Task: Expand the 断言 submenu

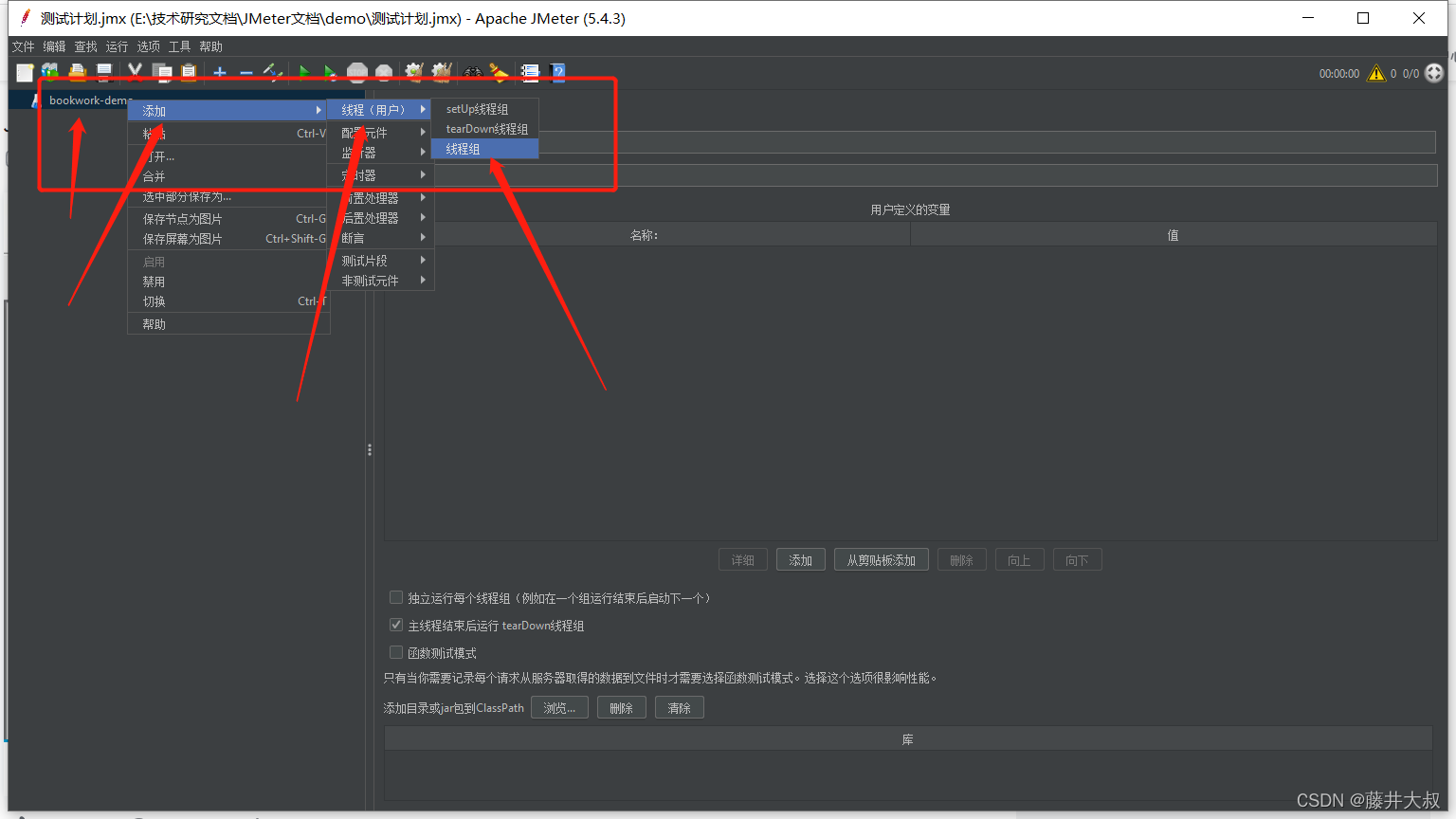Action: tap(380, 238)
